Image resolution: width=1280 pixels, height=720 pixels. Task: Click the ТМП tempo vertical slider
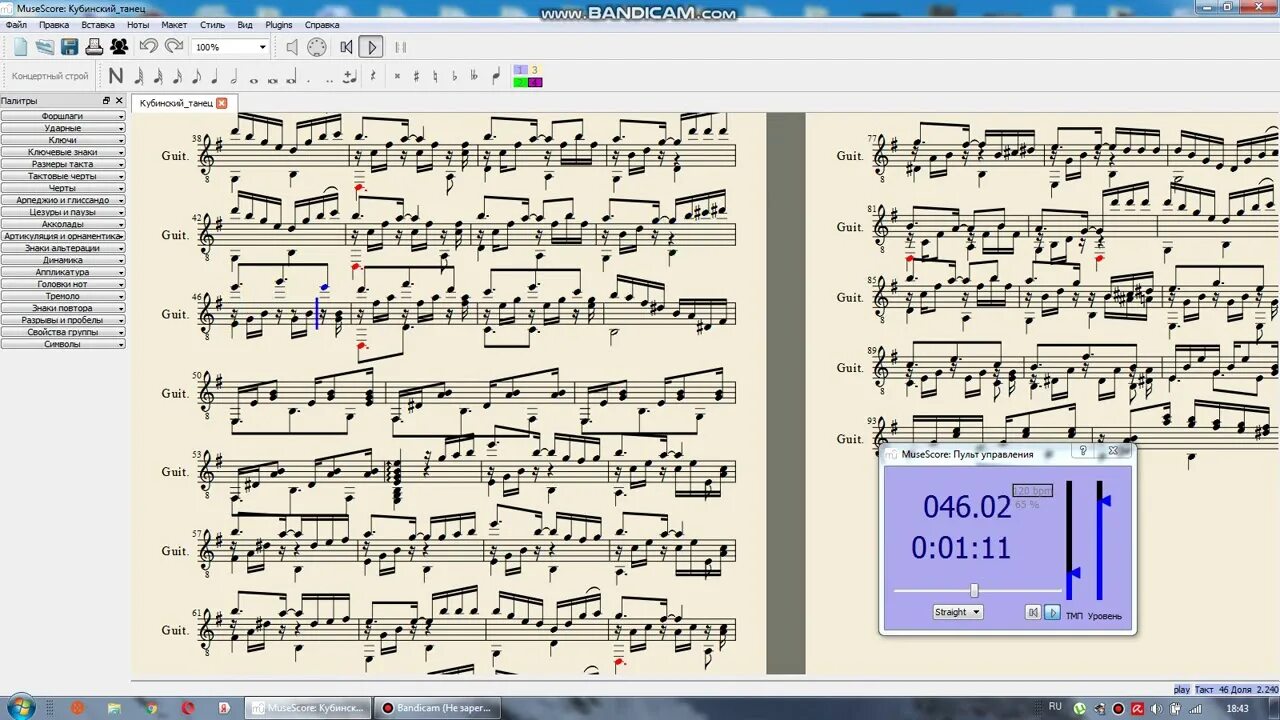[1071, 541]
